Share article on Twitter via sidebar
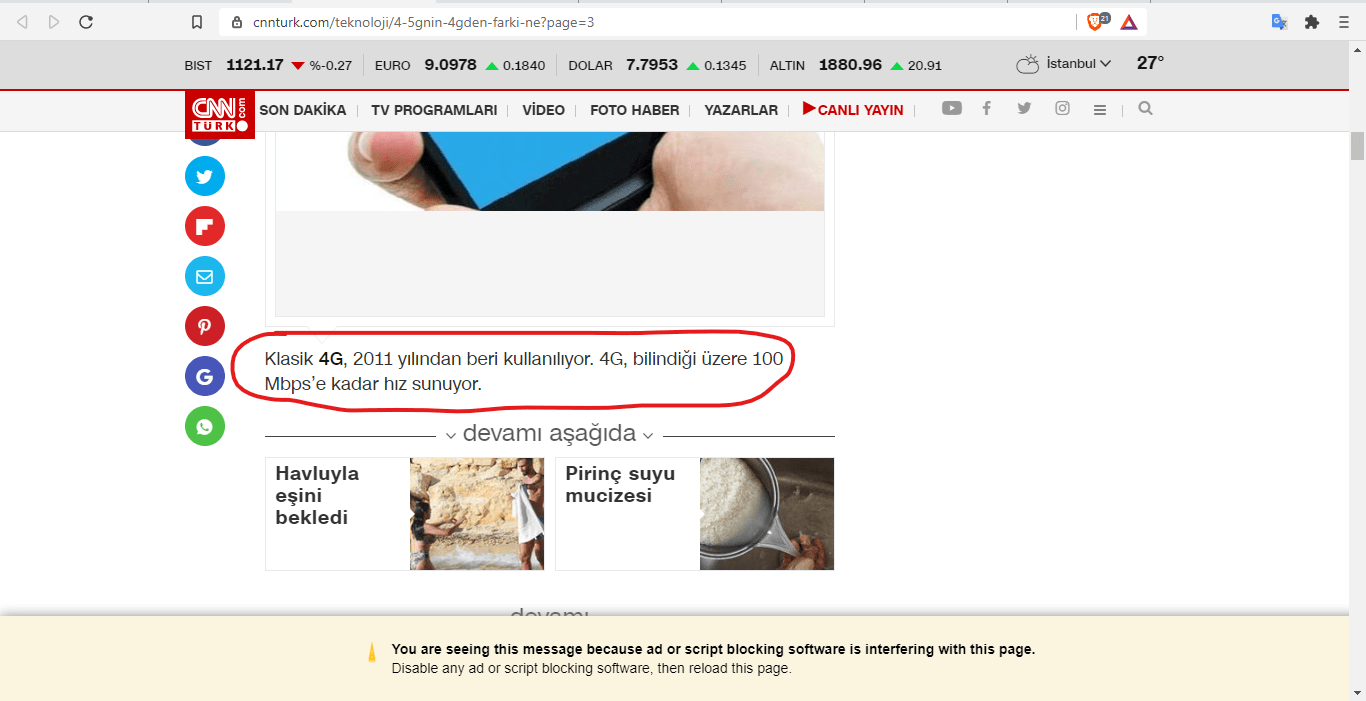Screen dimensions: 1366x701 point(205,176)
